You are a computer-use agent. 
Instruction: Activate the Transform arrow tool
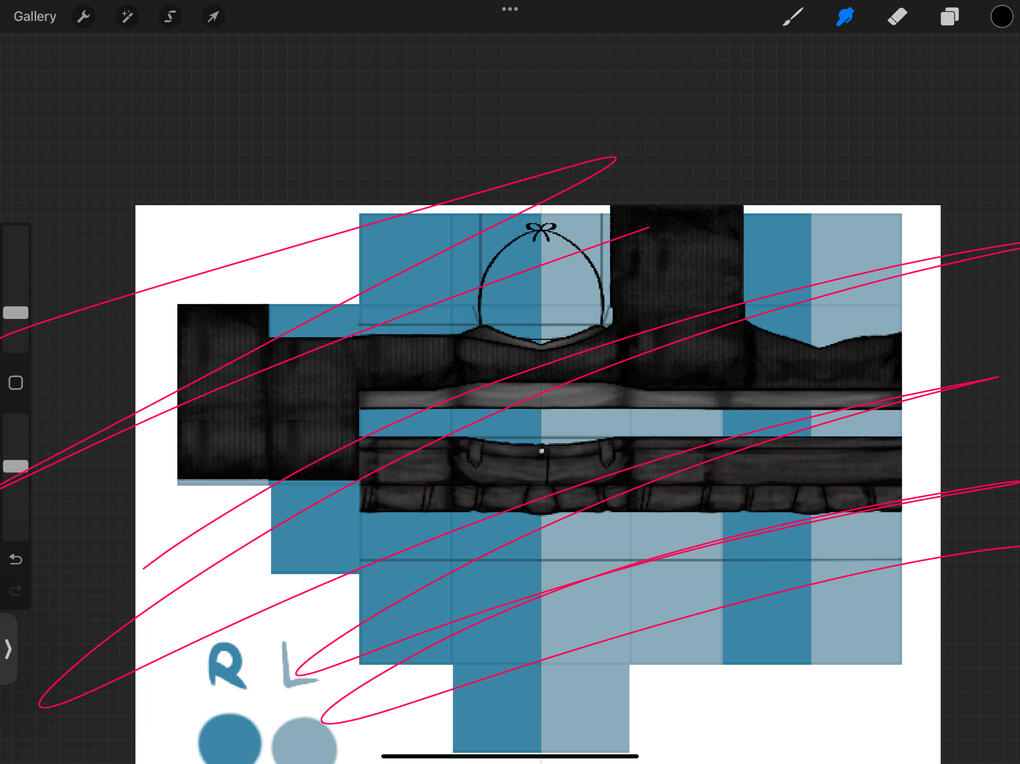[212, 17]
